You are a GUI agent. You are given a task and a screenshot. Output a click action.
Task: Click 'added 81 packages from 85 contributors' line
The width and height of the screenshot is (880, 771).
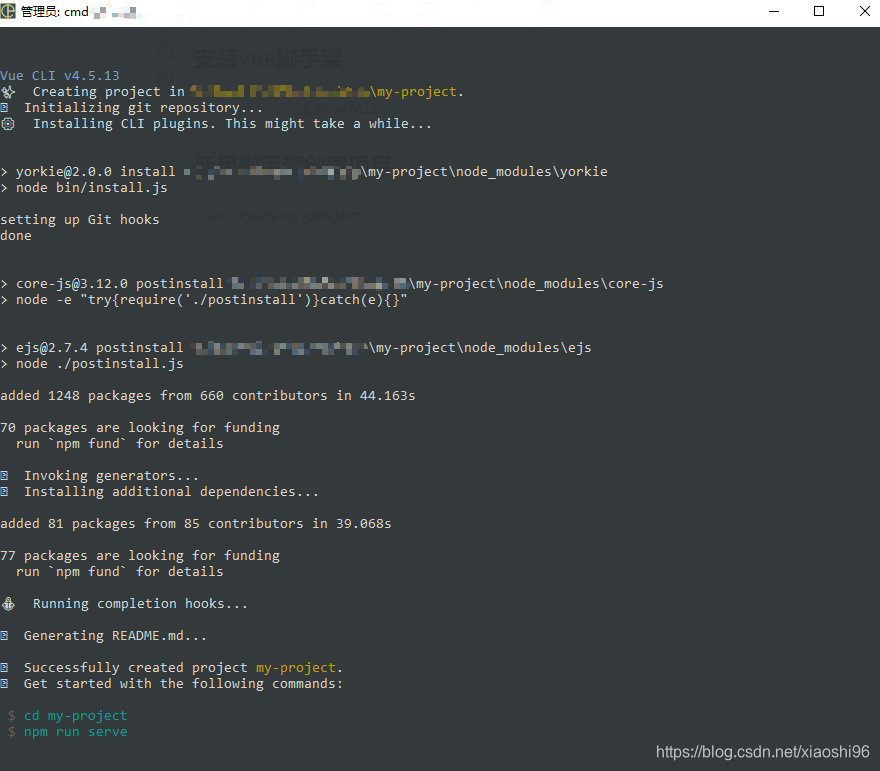click(x=196, y=524)
